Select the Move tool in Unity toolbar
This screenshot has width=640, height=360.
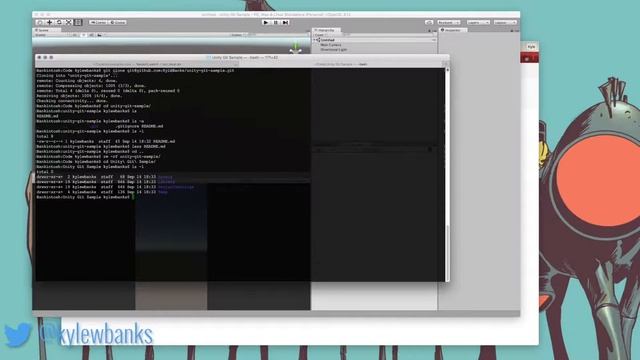[x=49, y=22]
